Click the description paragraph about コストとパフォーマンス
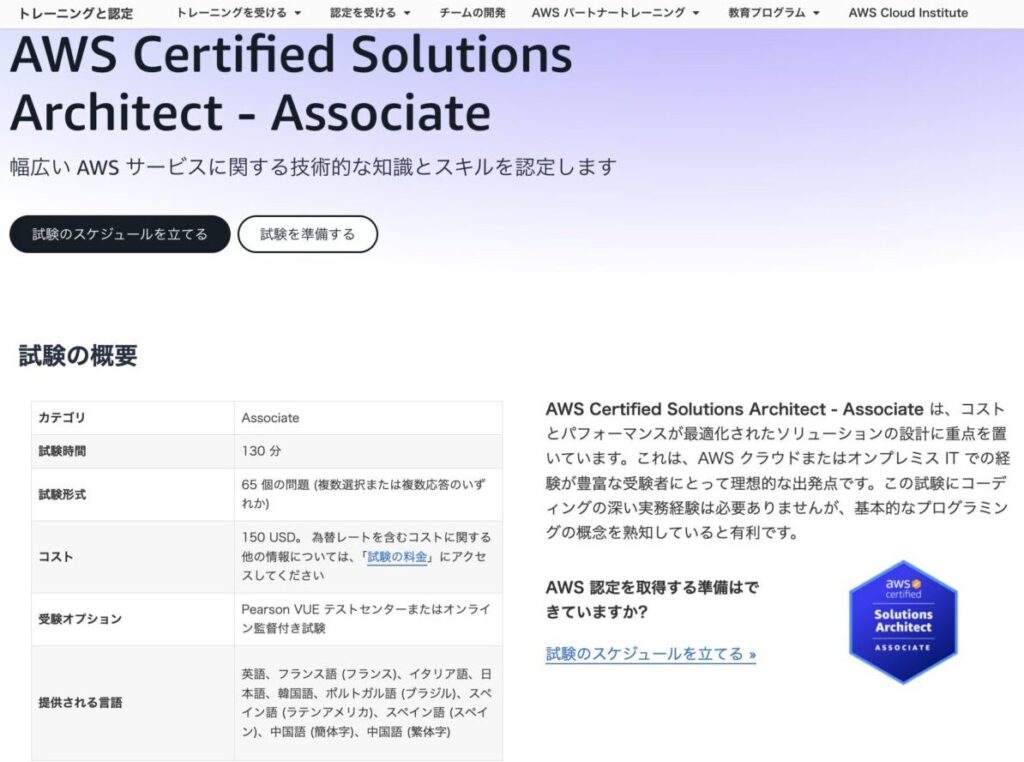This screenshot has height=762, width=1024. [777, 471]
